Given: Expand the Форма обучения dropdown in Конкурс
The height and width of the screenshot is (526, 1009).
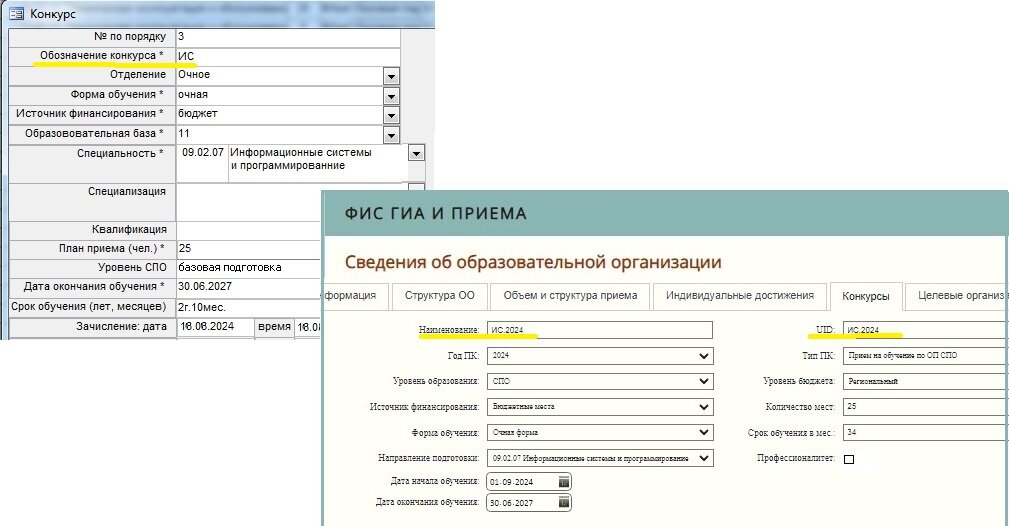Looking at the screenshot, I should point(391,97).
